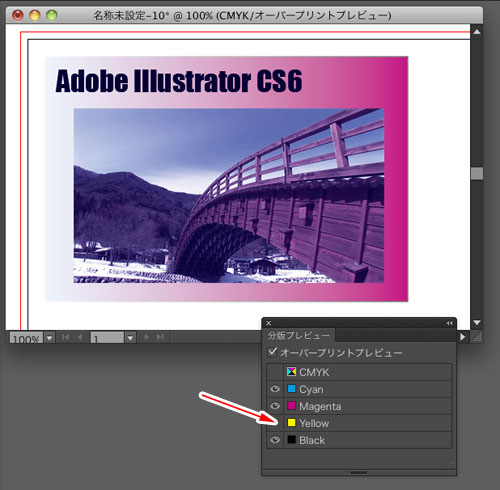Go to next artboard
500x490 pixels.
pos(146,337)
